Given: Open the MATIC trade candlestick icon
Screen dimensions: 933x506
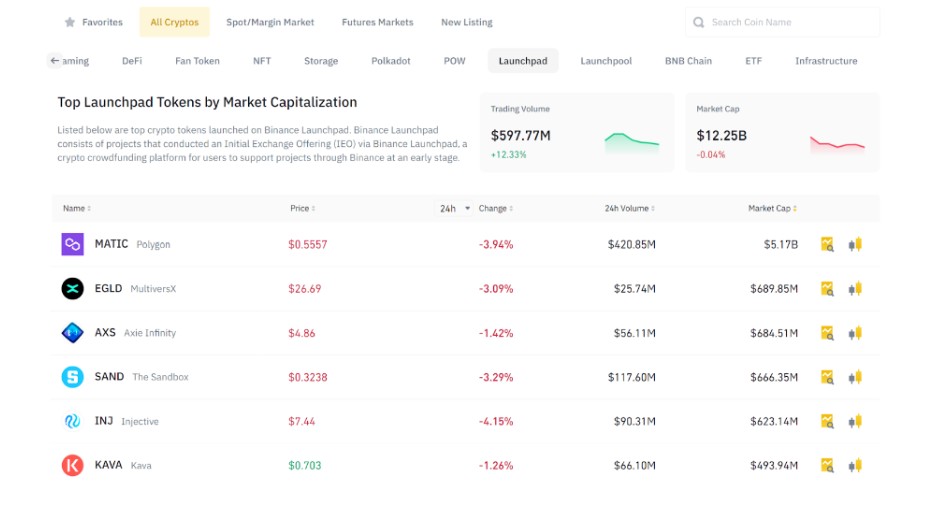Looking at the screenshot, I should tap(855, 244).
